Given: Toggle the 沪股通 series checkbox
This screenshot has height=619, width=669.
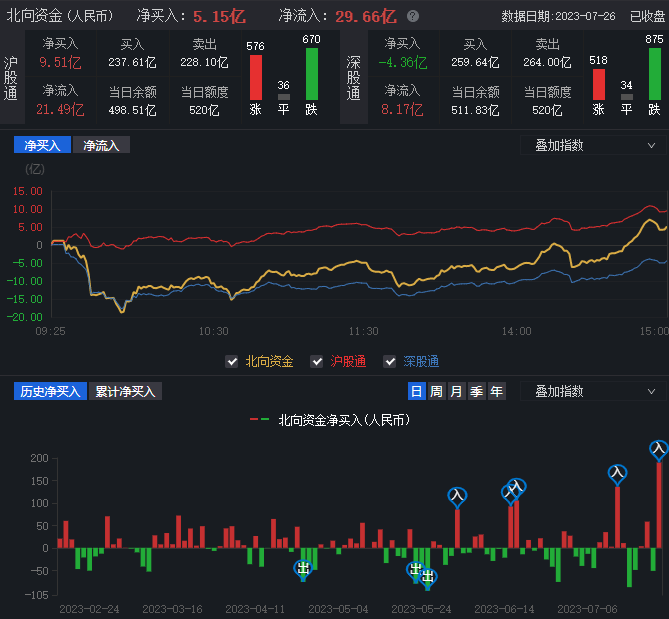Looking at the screenshot, I should pos(317,361).
